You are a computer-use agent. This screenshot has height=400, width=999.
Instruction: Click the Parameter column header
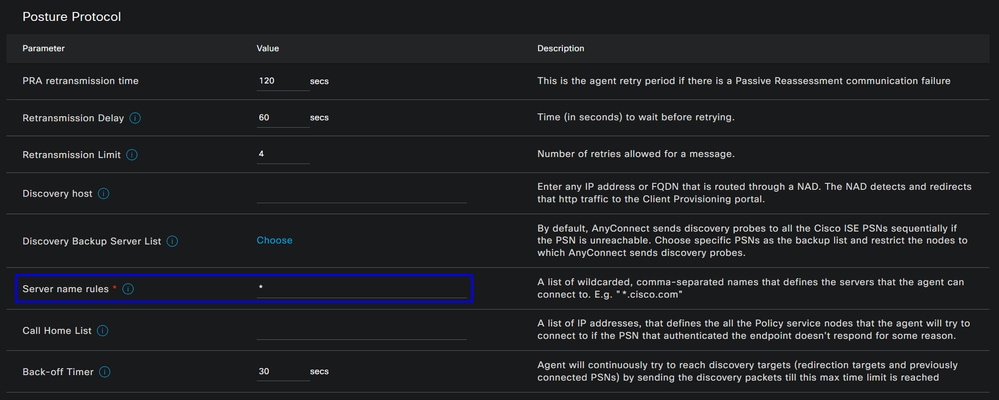click(43, 48)
